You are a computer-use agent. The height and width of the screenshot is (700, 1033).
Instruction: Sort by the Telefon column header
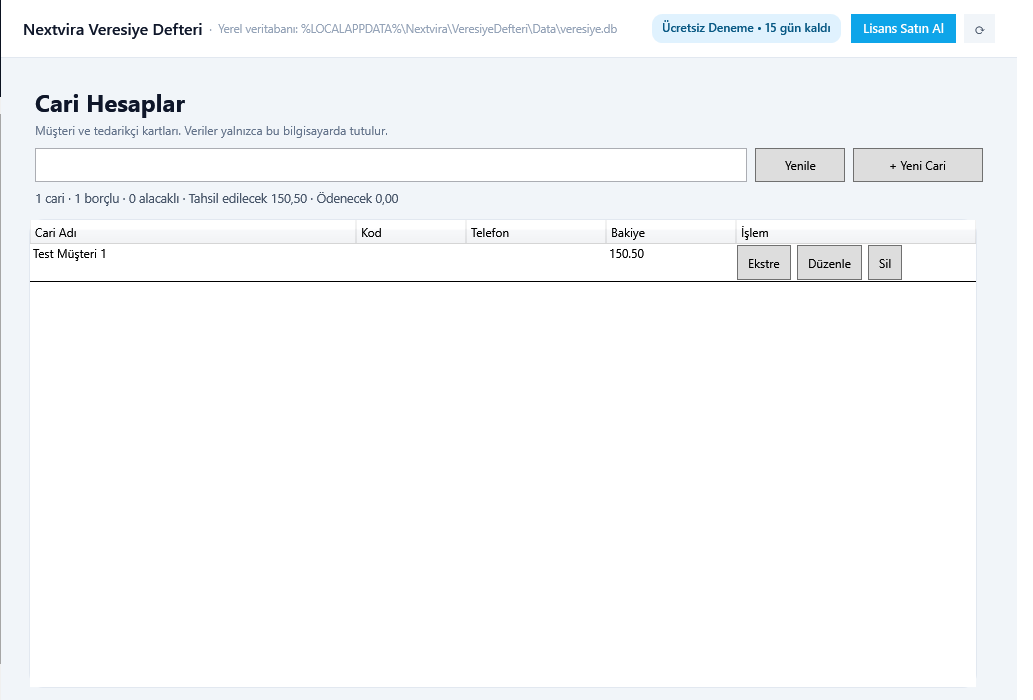pos(536,232)
